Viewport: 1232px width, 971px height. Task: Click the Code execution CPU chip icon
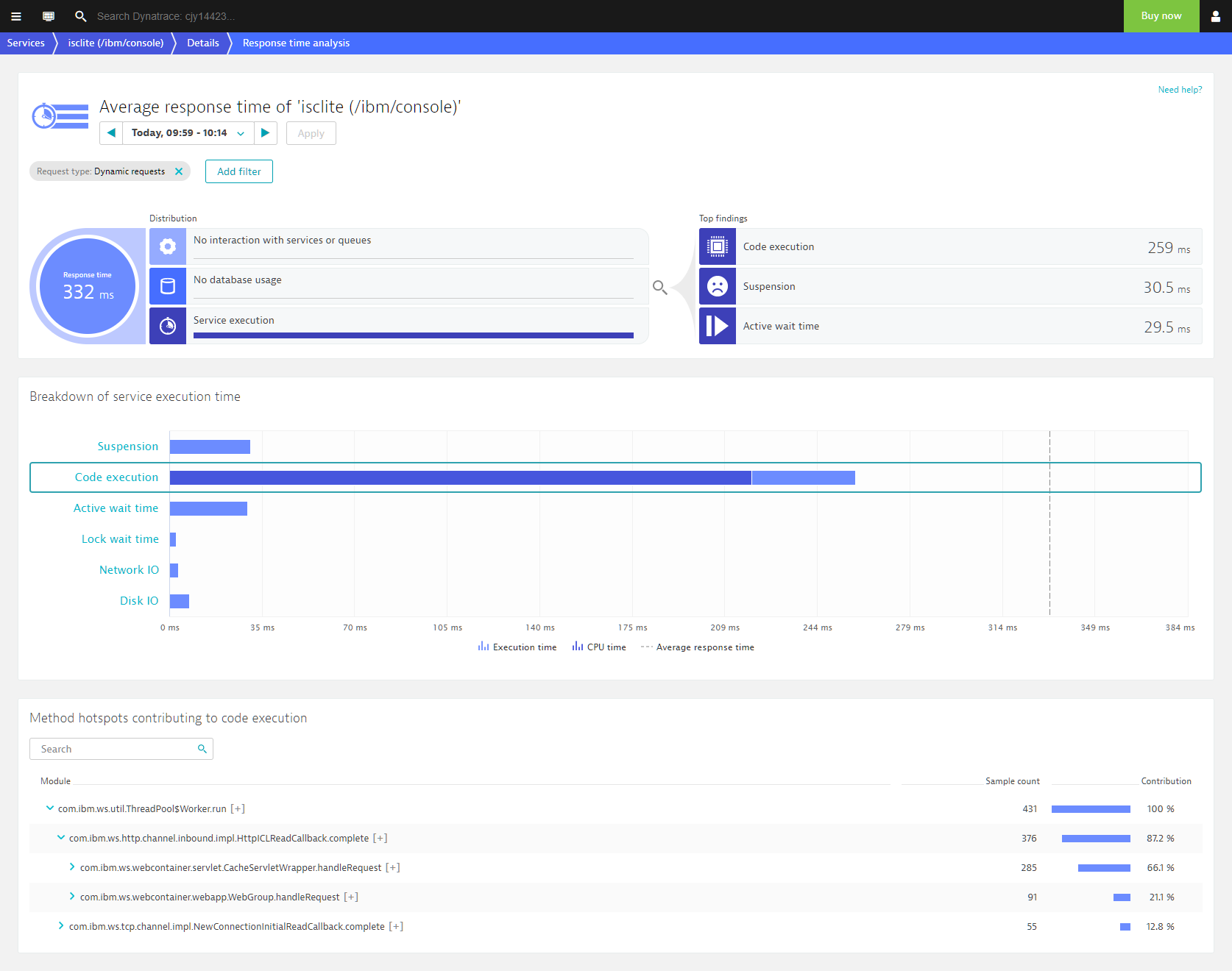click(x=718, y=246)
